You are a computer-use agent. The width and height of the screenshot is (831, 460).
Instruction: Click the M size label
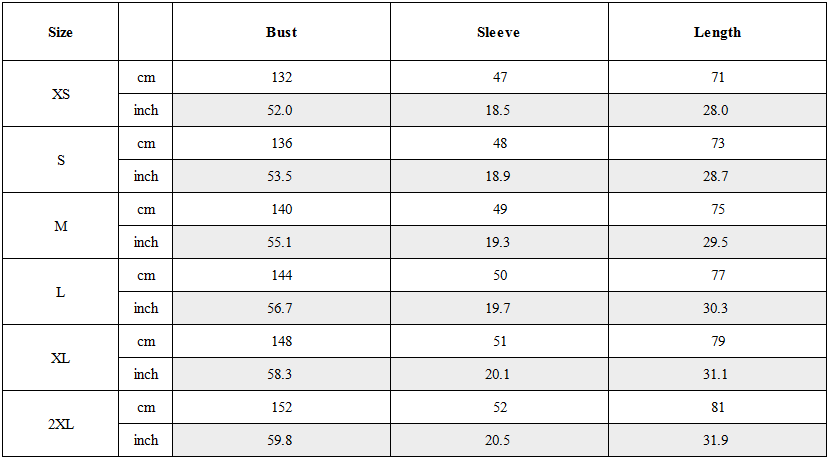coord(60,226)
